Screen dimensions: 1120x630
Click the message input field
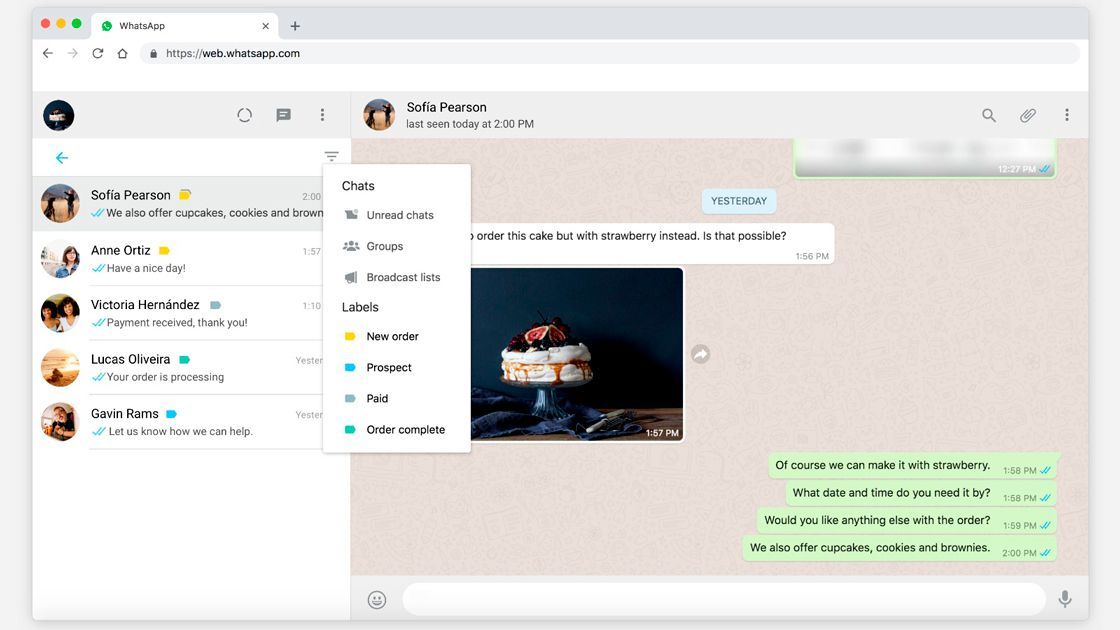coord(723,599)
